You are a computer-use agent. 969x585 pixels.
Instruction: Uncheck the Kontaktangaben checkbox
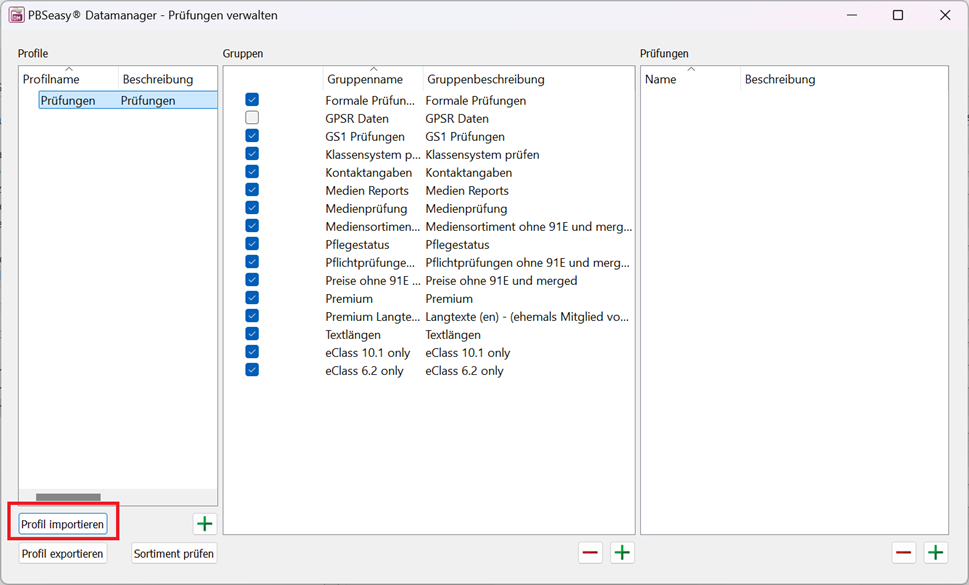coord(252,171)
